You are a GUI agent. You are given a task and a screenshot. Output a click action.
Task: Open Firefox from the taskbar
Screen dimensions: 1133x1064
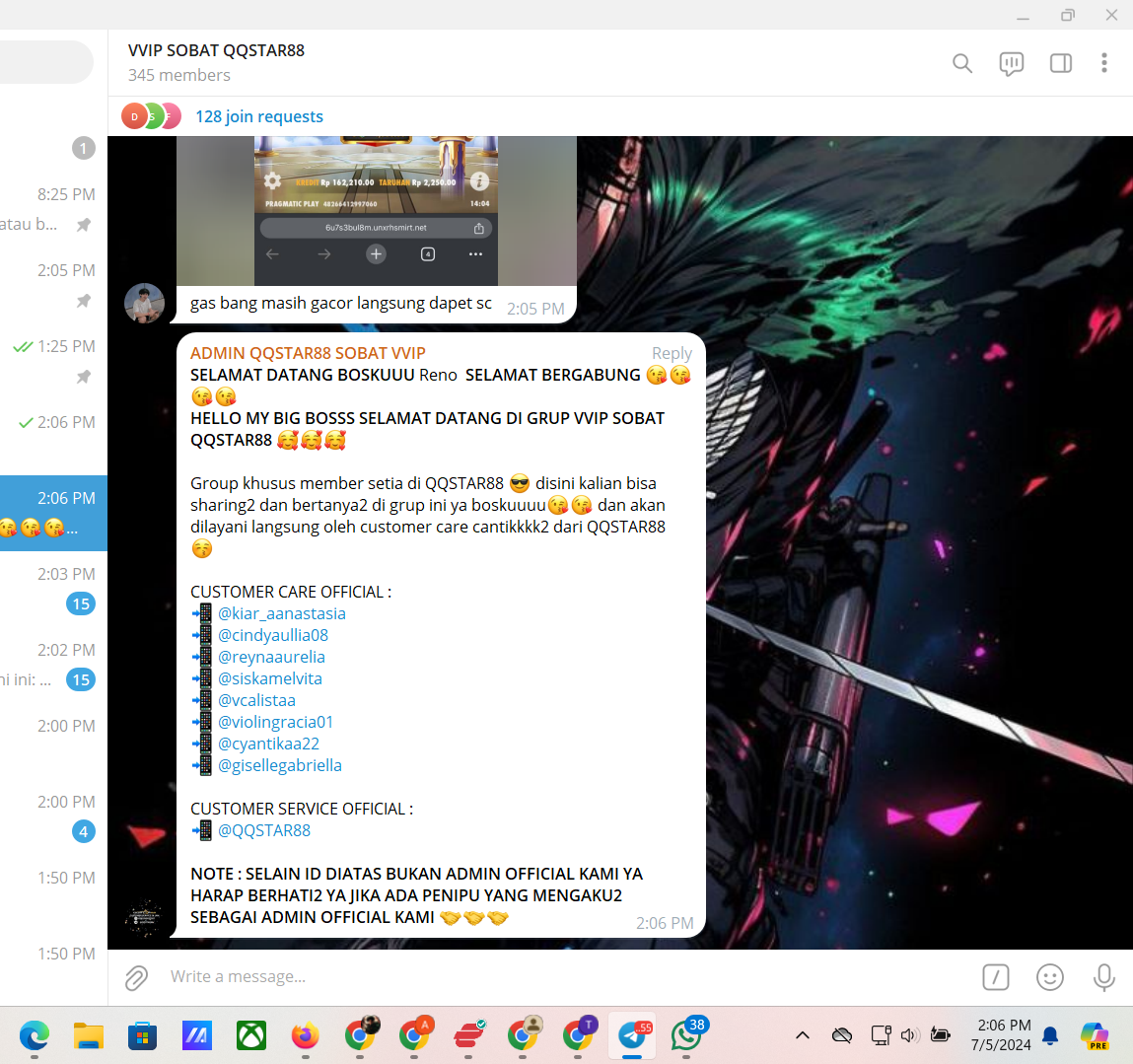pyautogui.click(x=305, y=1035)
